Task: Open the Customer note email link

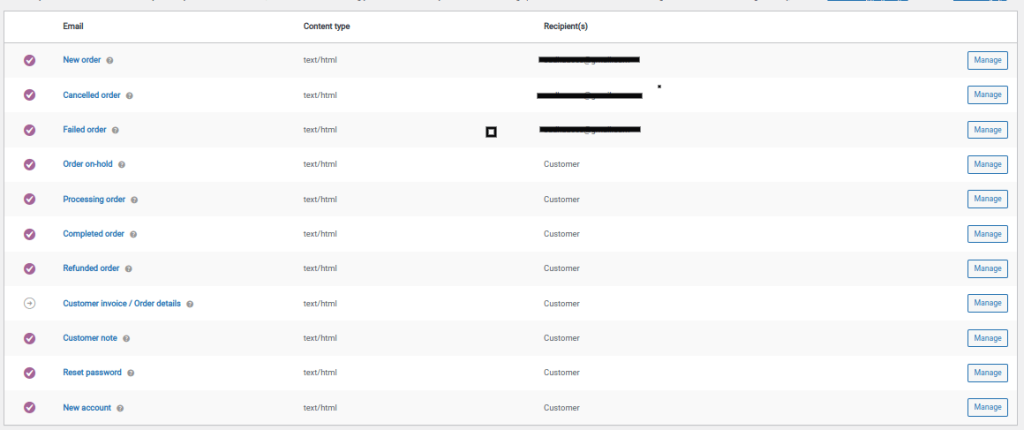Action: click(90, 338)
